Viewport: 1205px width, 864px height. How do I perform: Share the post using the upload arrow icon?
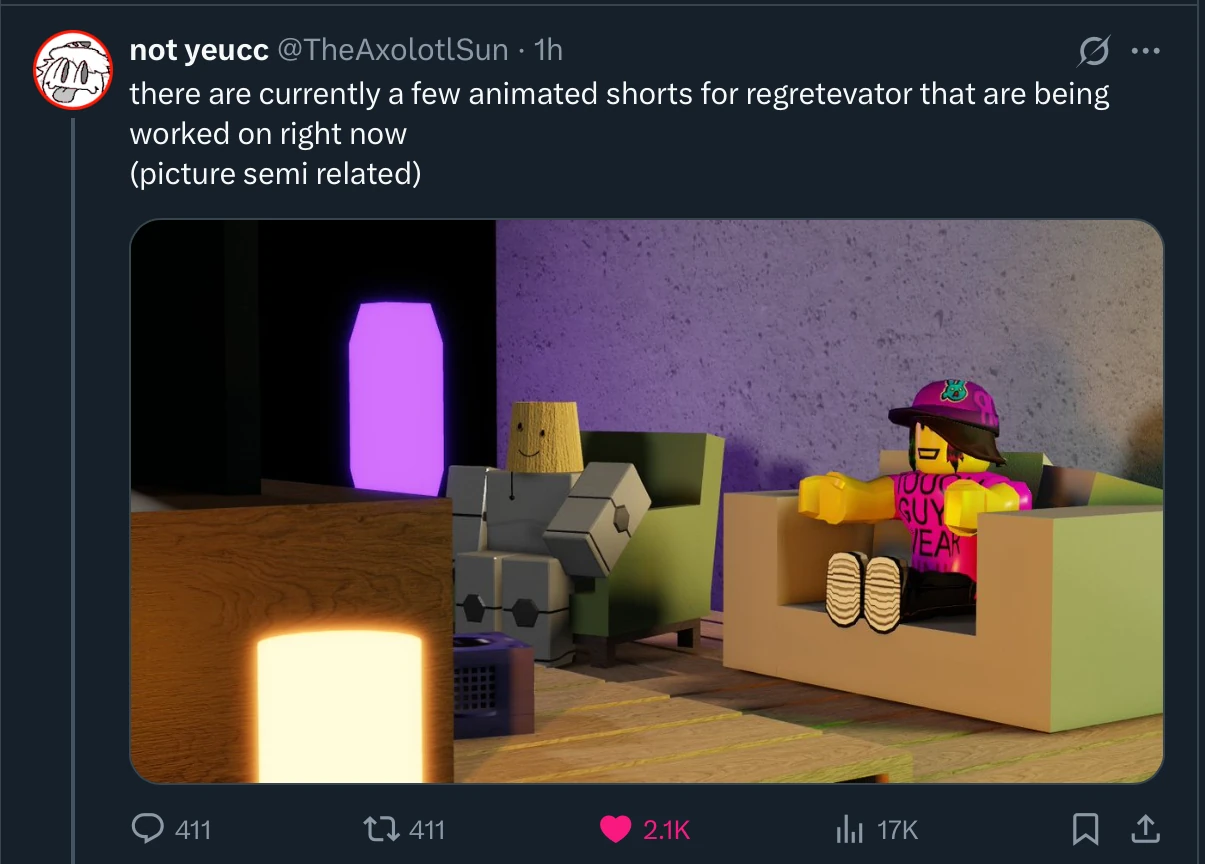coord(1146,827)
